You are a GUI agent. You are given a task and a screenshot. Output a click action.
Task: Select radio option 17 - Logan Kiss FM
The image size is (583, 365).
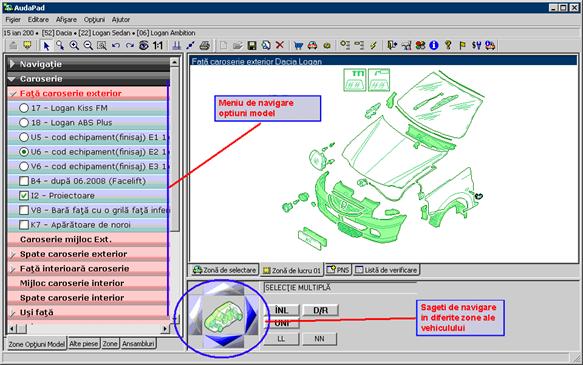[x=24, y=108]
